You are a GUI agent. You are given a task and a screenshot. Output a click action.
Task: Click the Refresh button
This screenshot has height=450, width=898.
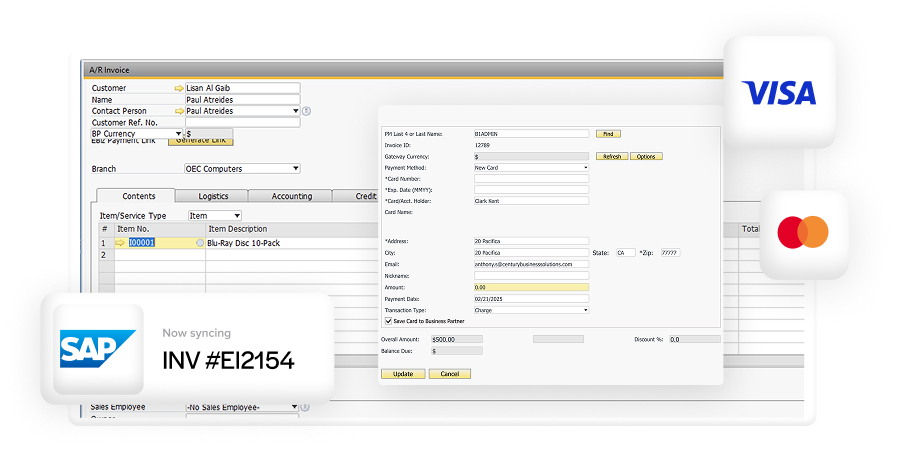coord(612,156)
